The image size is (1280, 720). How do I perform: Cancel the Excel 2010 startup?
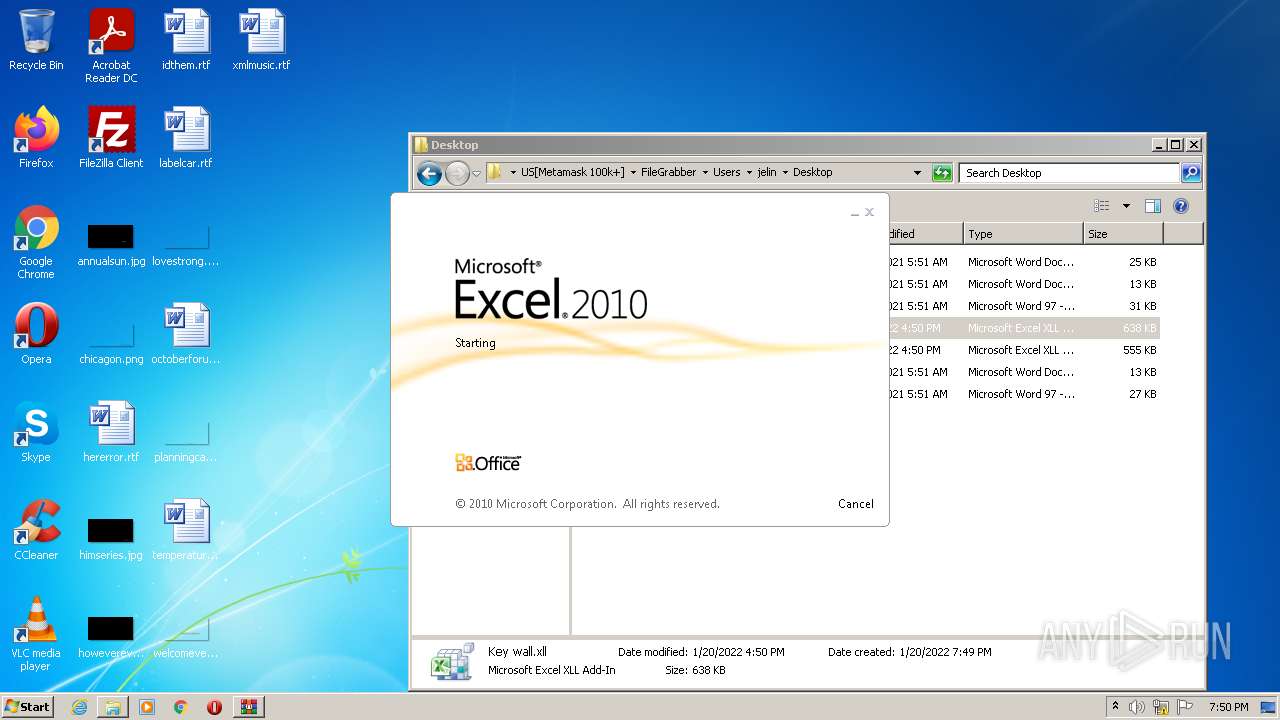point(855,504)
